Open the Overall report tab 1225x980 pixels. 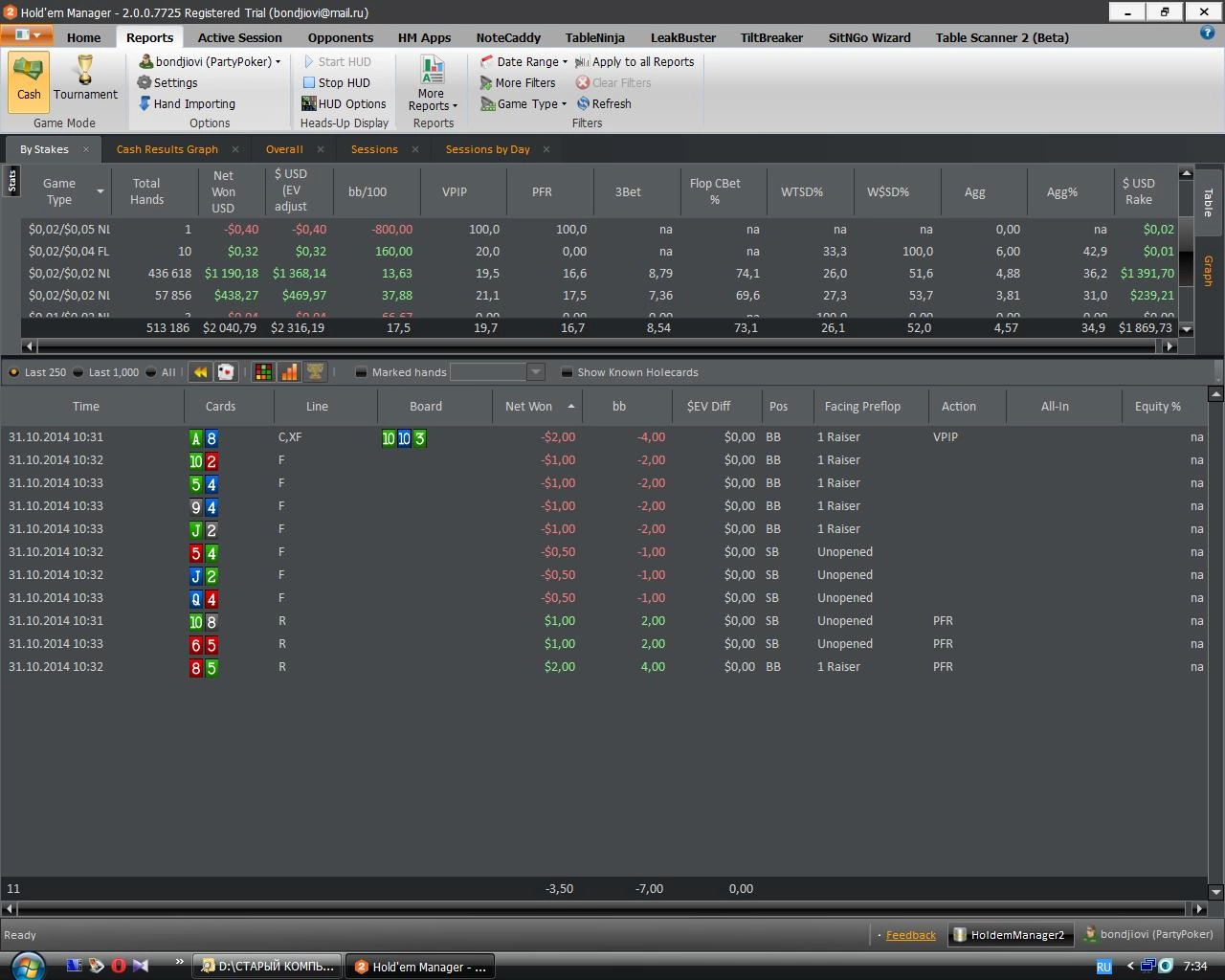(x=284, y=149)
